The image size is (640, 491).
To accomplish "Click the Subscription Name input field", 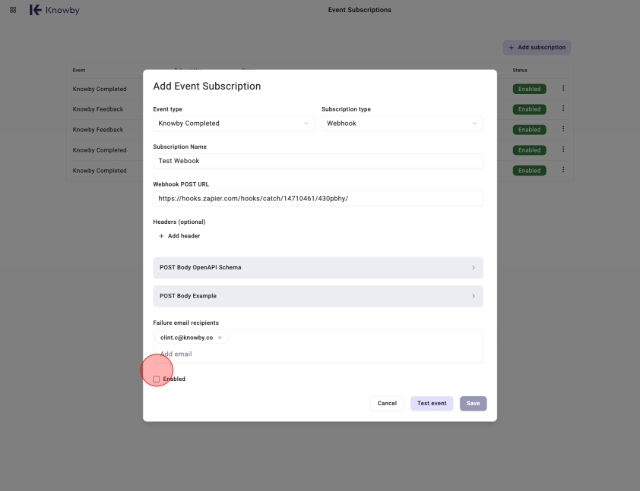I will [x=318, y=161].
